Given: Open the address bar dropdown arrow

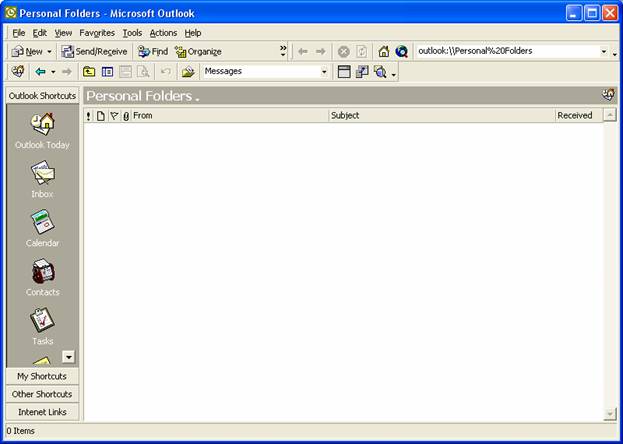Looking at the screenshot, I should pyautogui.click(x=604, y=52).
